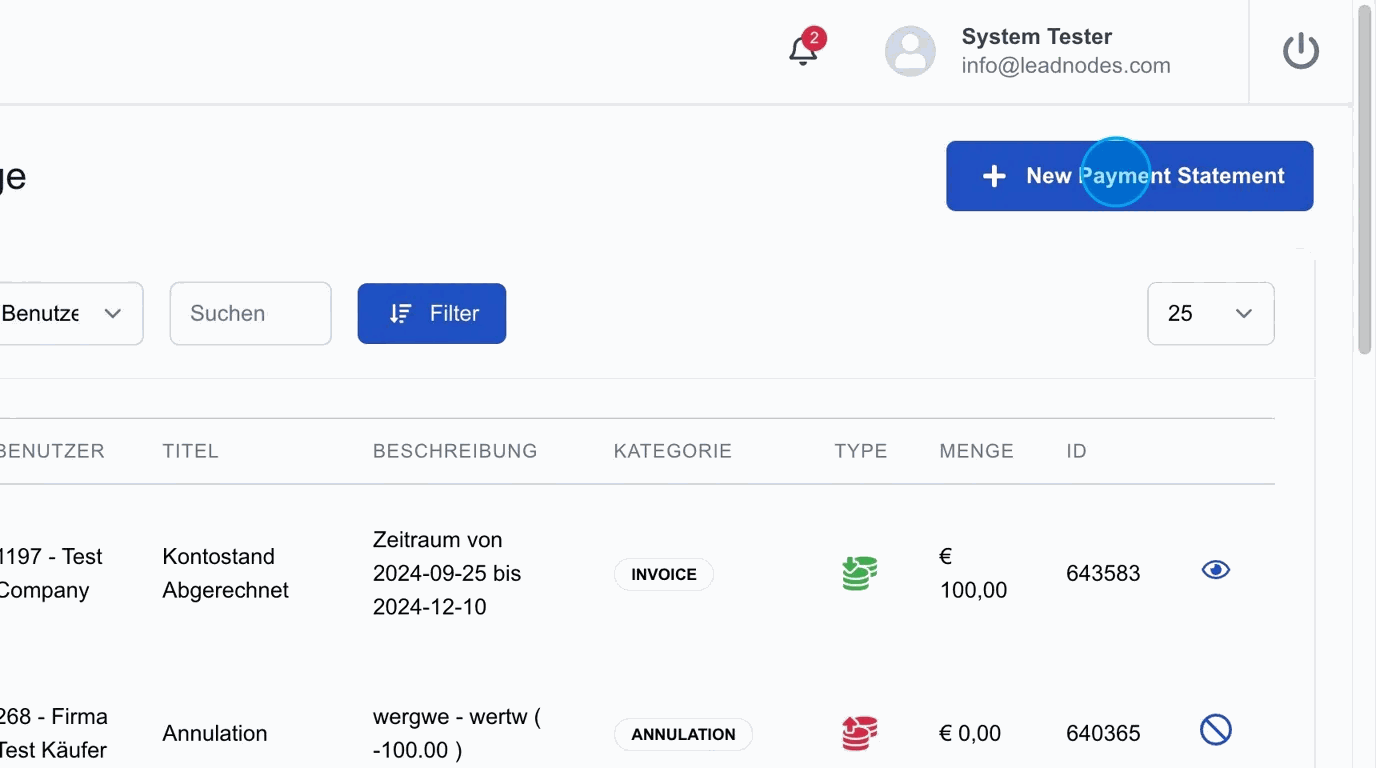The image size is (1376, 768).
Task: Click the Annulation title cell
Action: pyautogui.click(x=215, y=733)
